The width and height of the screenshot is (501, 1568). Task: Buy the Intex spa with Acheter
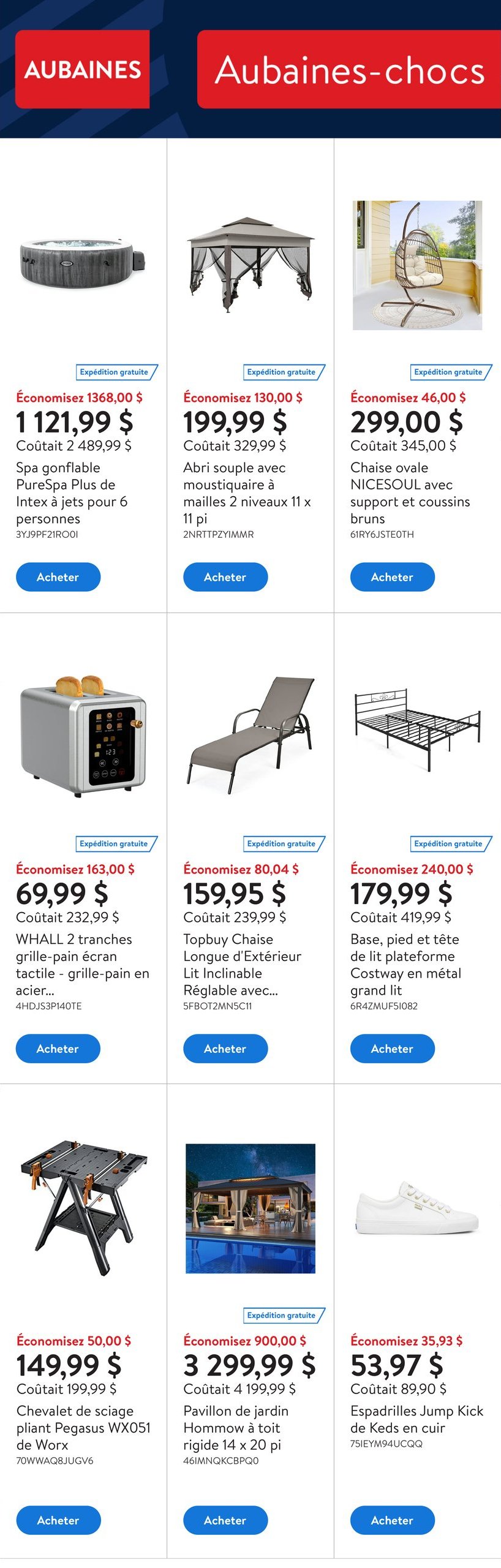[58, 577]
